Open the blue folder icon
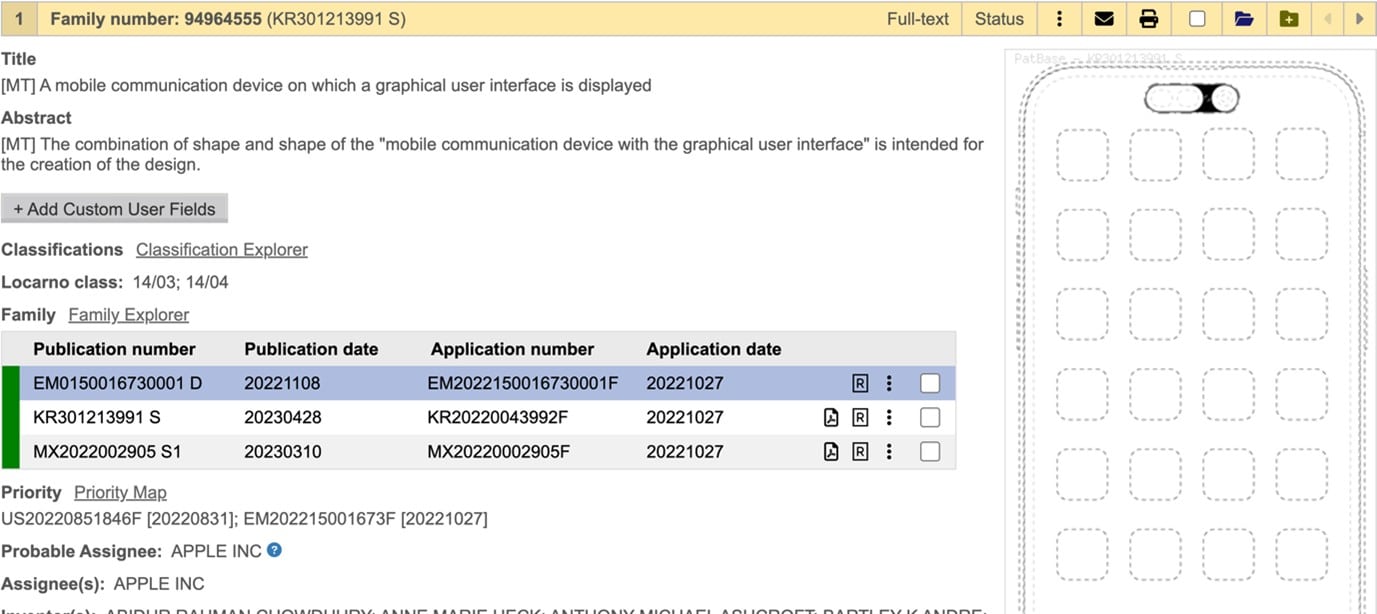 click(x=1243, y=19)
